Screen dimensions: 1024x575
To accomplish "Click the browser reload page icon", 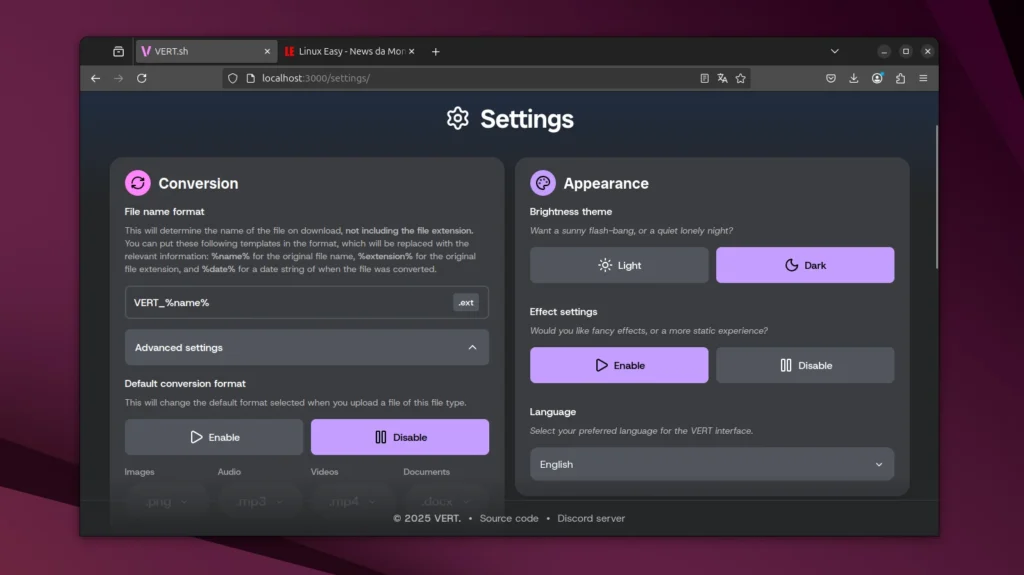I will (x=142, y=78).
